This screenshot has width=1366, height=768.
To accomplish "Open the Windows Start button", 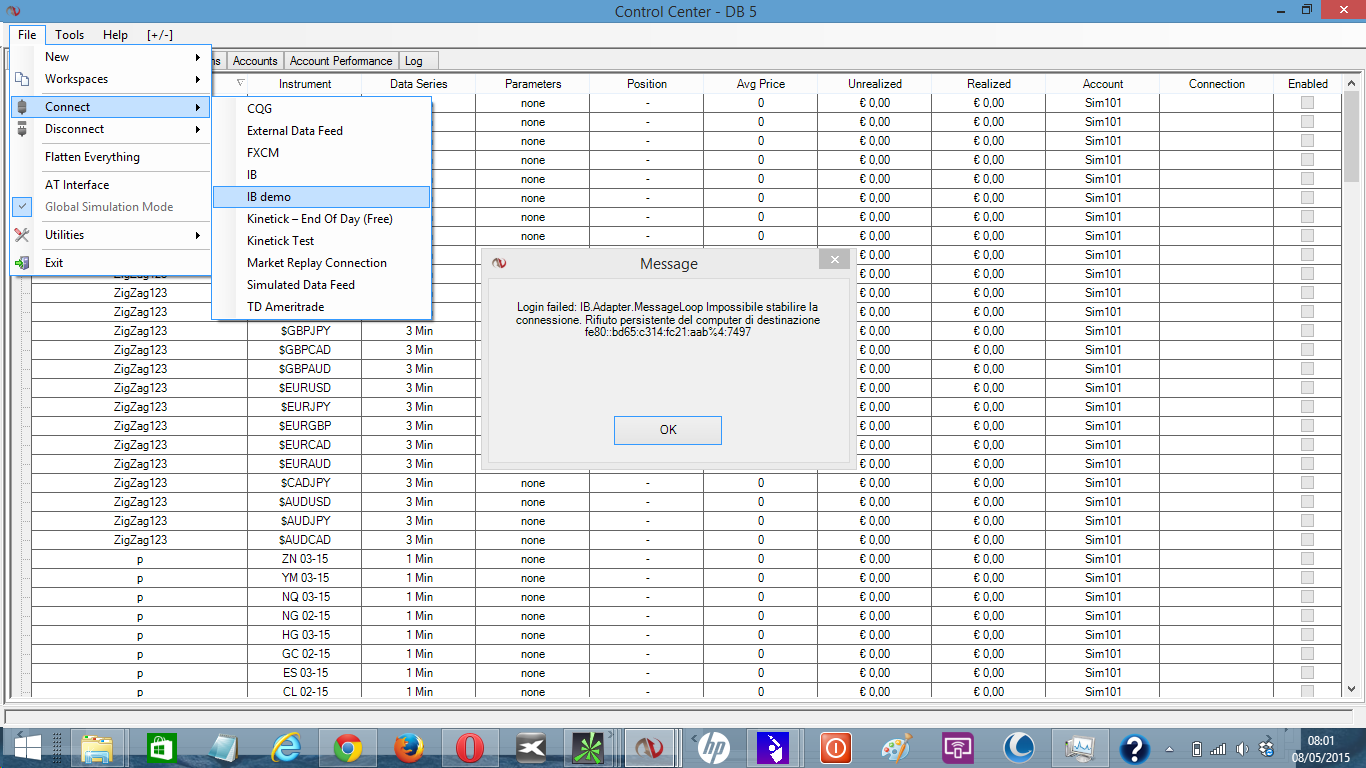I will [28, 747].
